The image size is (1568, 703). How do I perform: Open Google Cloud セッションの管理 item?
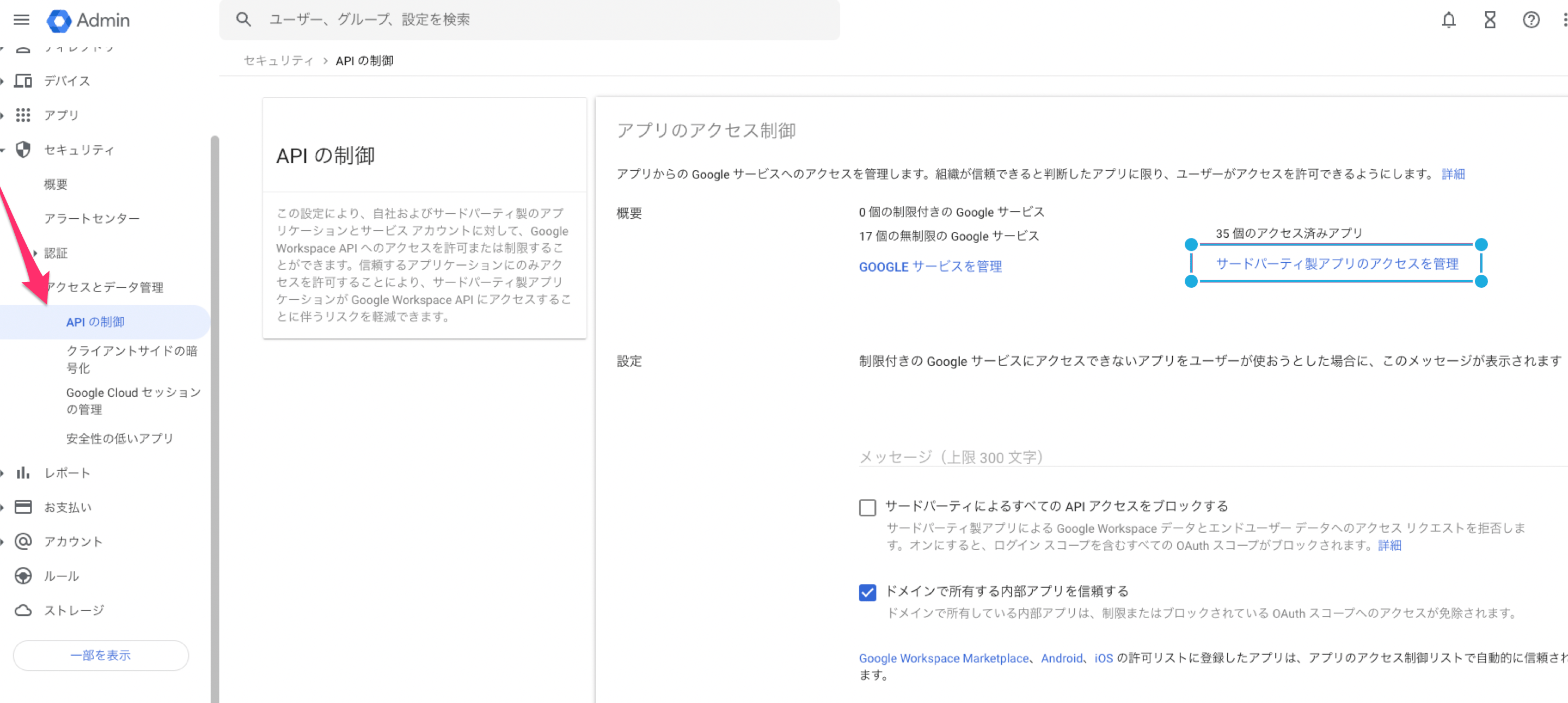pyautogui.click(x=133, y=401)
